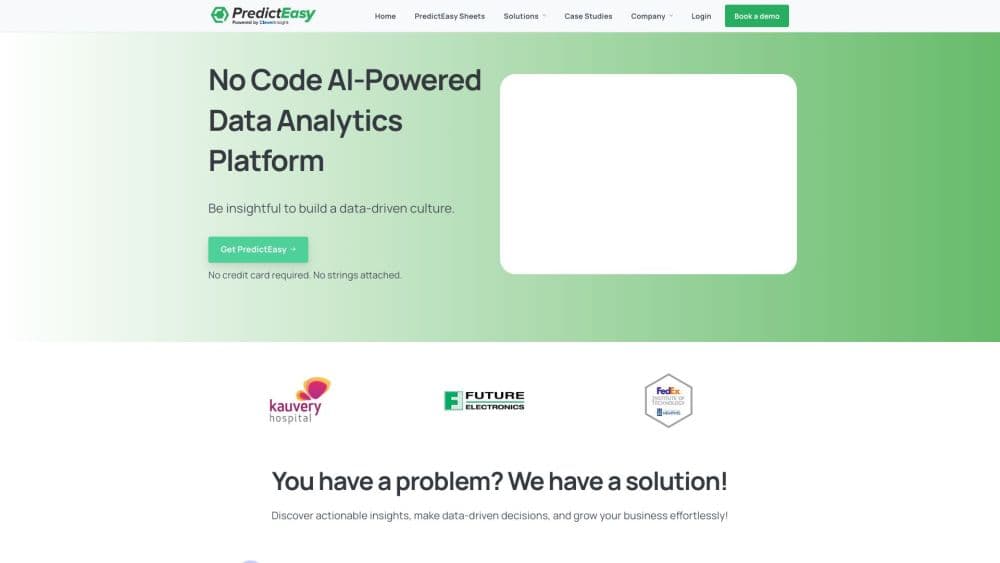Image resolution: width=1000 pixels, height=563 pixels.
Task: Open PredictEasy Sheets page
Action: (450, 16)
